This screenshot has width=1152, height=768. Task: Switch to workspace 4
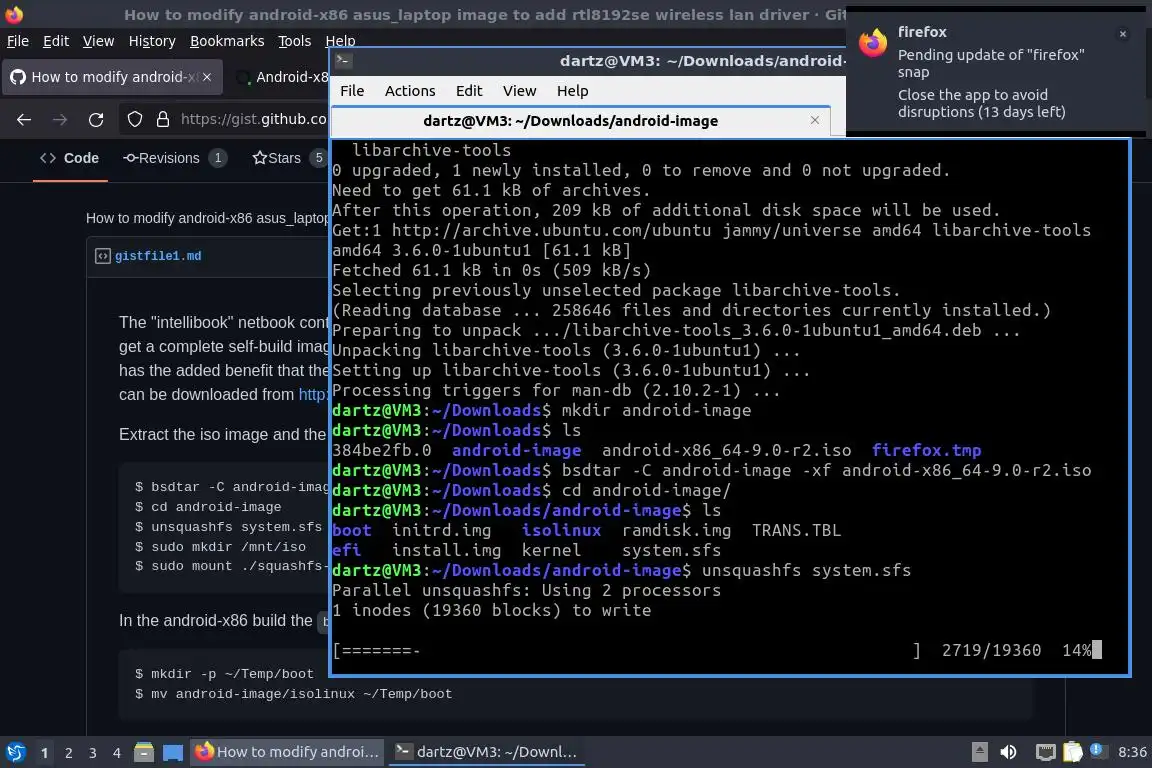(x=117, y=753)
